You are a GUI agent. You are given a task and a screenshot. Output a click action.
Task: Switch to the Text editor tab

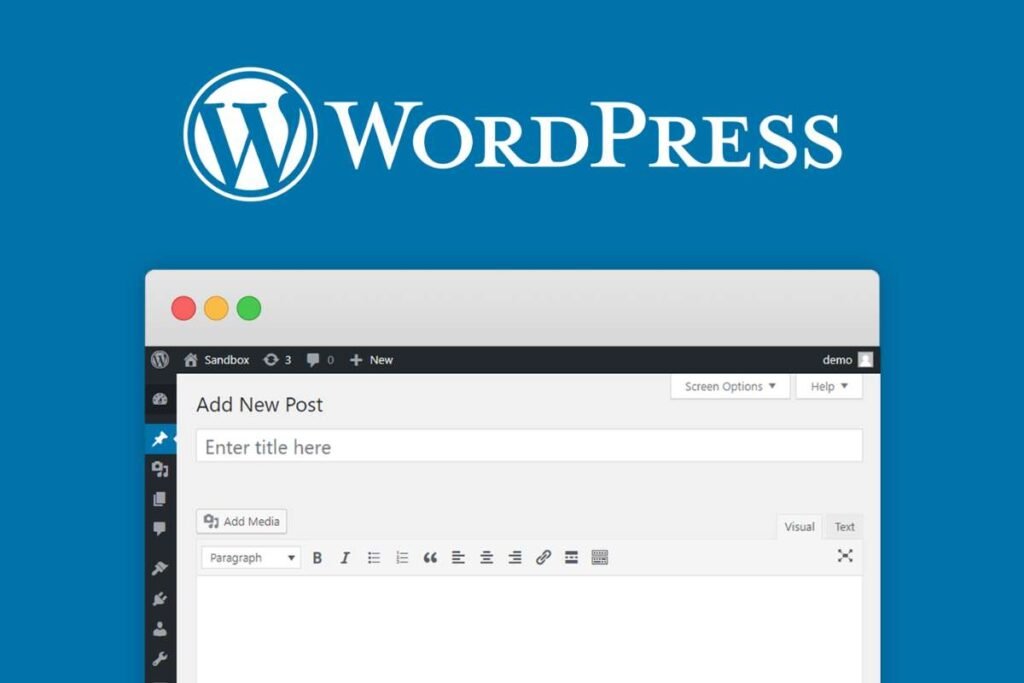click(844, 527)
